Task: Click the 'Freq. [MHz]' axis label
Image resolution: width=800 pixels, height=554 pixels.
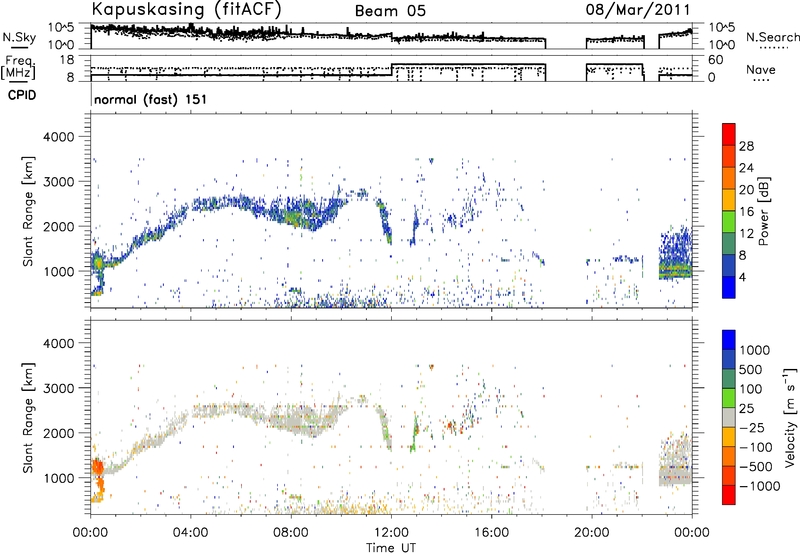Action: (19, 67)
